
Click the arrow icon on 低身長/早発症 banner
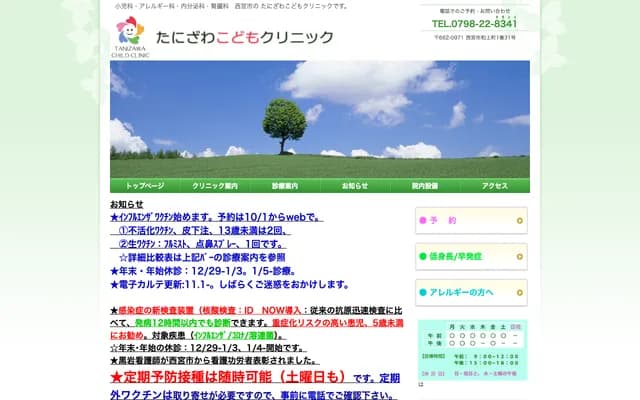(x=519, y=256)
